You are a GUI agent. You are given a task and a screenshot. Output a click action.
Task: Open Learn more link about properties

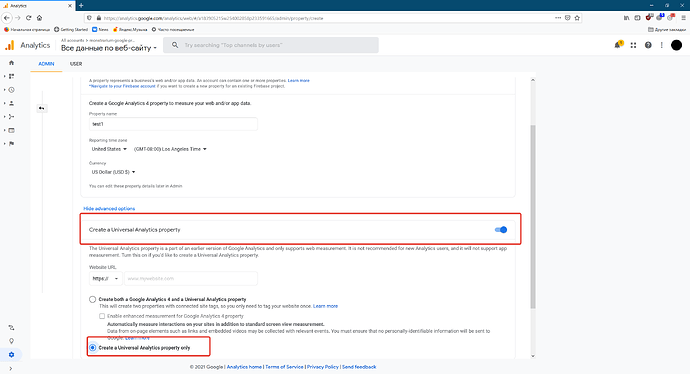point(298,81)
